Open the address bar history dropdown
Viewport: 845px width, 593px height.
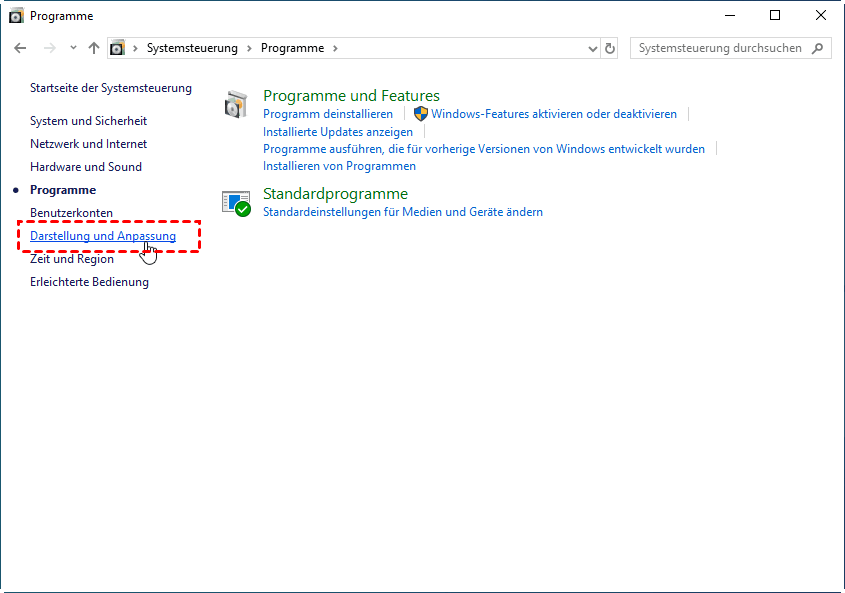pos(593,49)
